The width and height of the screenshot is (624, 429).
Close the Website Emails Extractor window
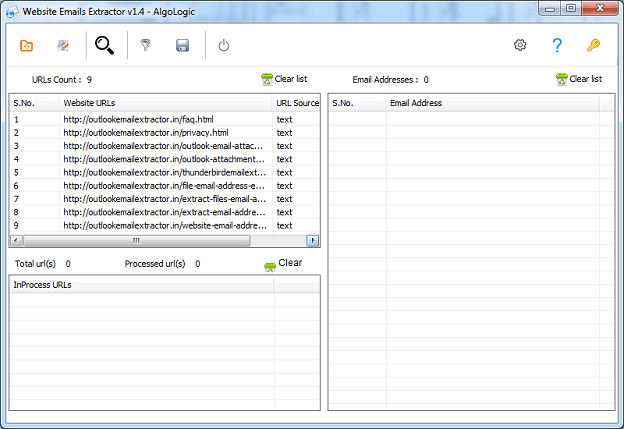click(601, 9)
